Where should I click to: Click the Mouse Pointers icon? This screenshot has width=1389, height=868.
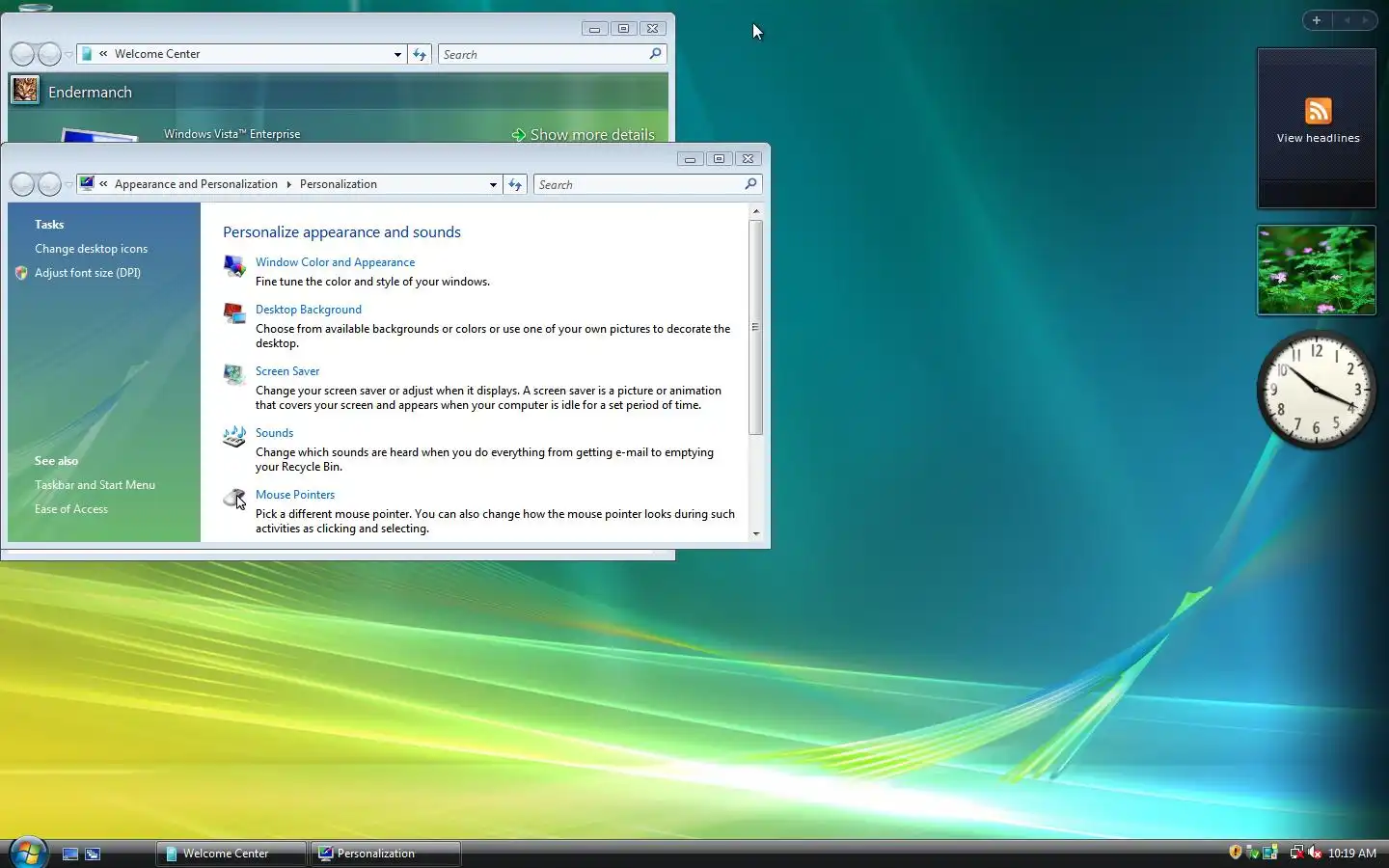click(233, 499)
